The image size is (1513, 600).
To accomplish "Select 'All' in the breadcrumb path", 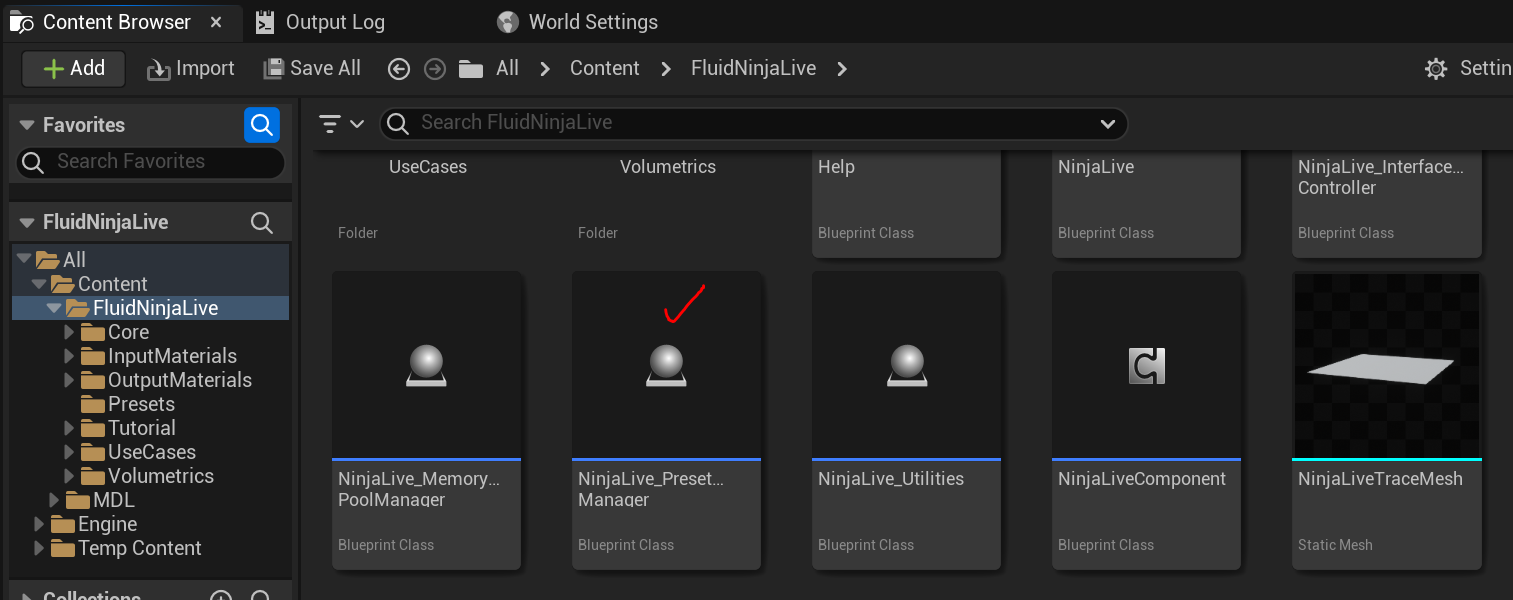I will (x=507, y=68).
